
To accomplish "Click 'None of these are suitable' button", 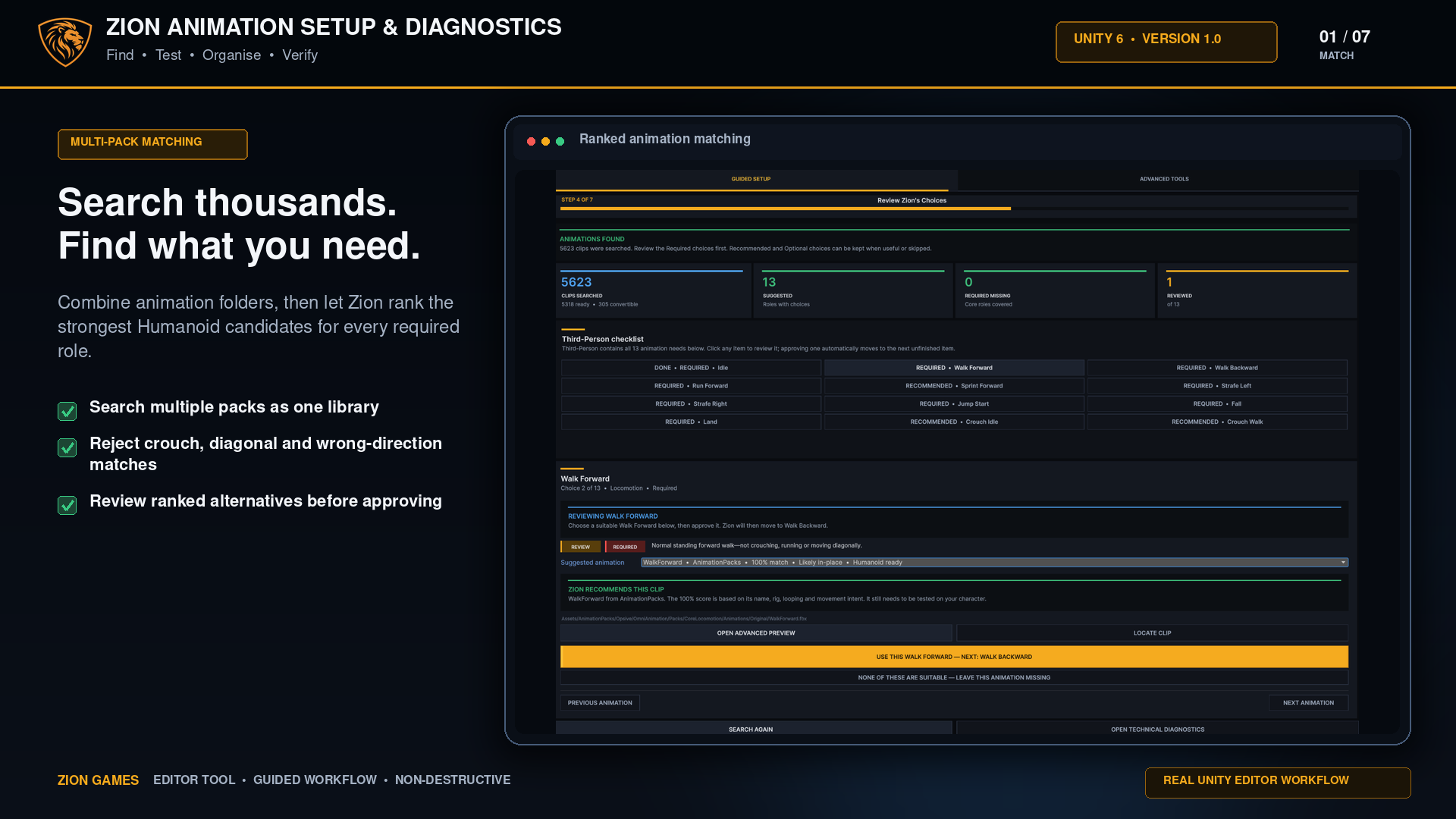I will pyautogui.click(x=954, y=678).
